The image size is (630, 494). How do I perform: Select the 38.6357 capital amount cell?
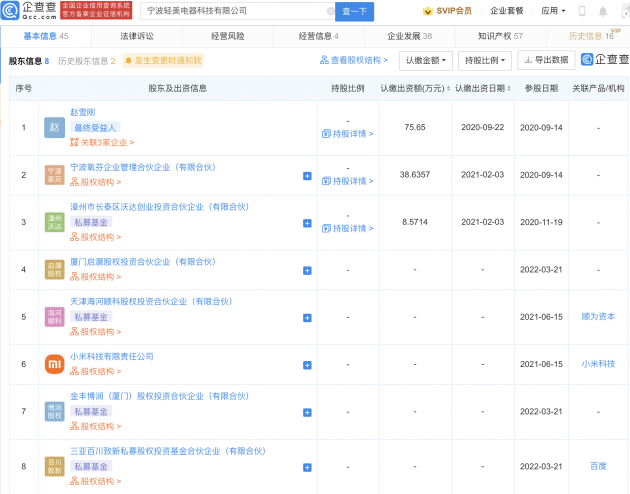click(x=415, y=175)
